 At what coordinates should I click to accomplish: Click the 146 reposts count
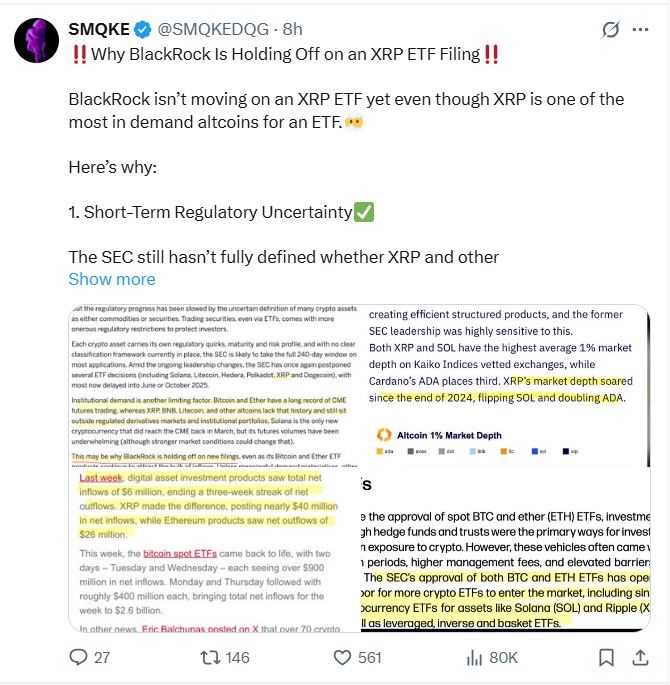pyautogui.click(x=237, y=657)
